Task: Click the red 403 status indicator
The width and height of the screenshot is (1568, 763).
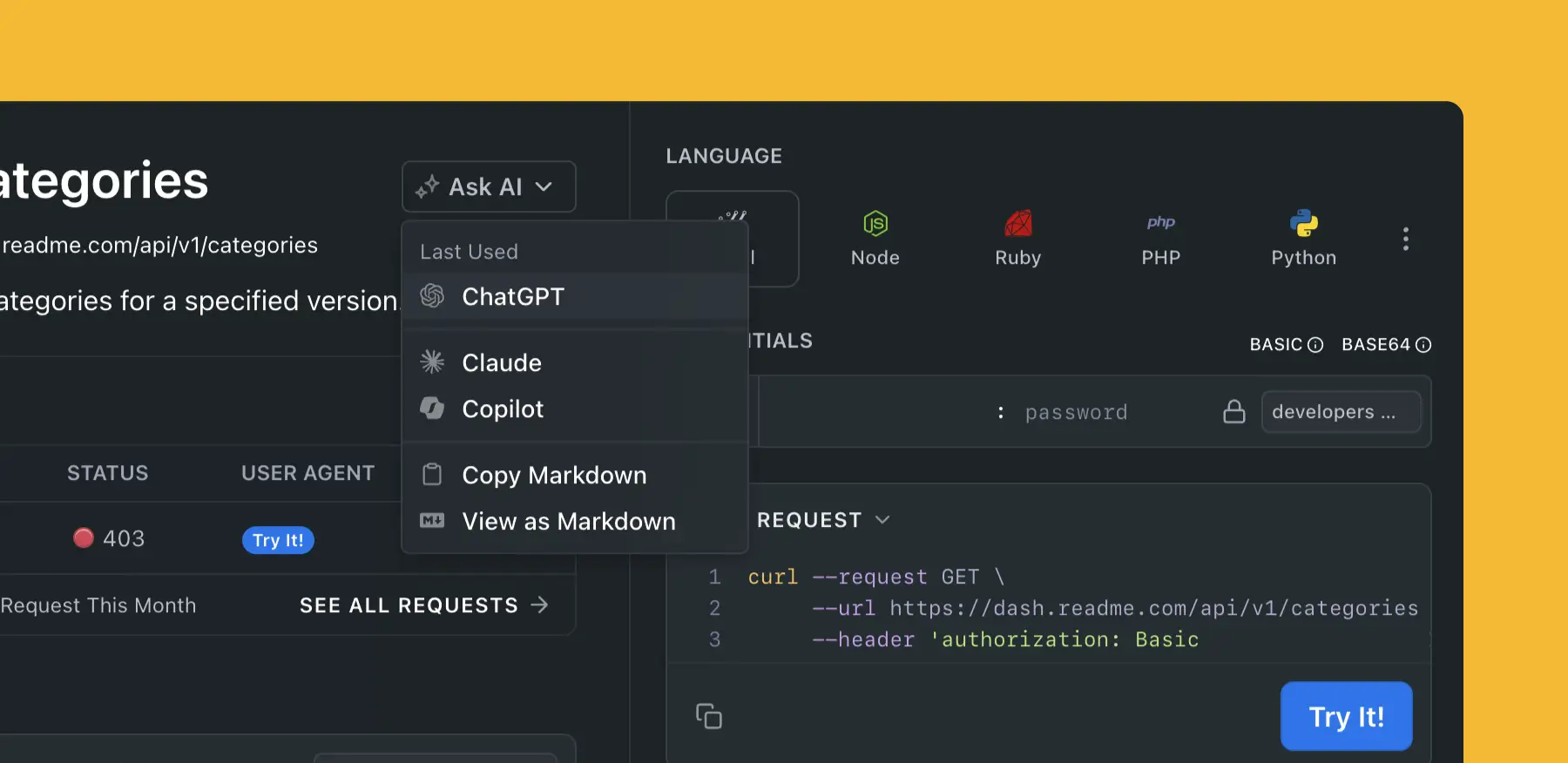Action: 84,538
